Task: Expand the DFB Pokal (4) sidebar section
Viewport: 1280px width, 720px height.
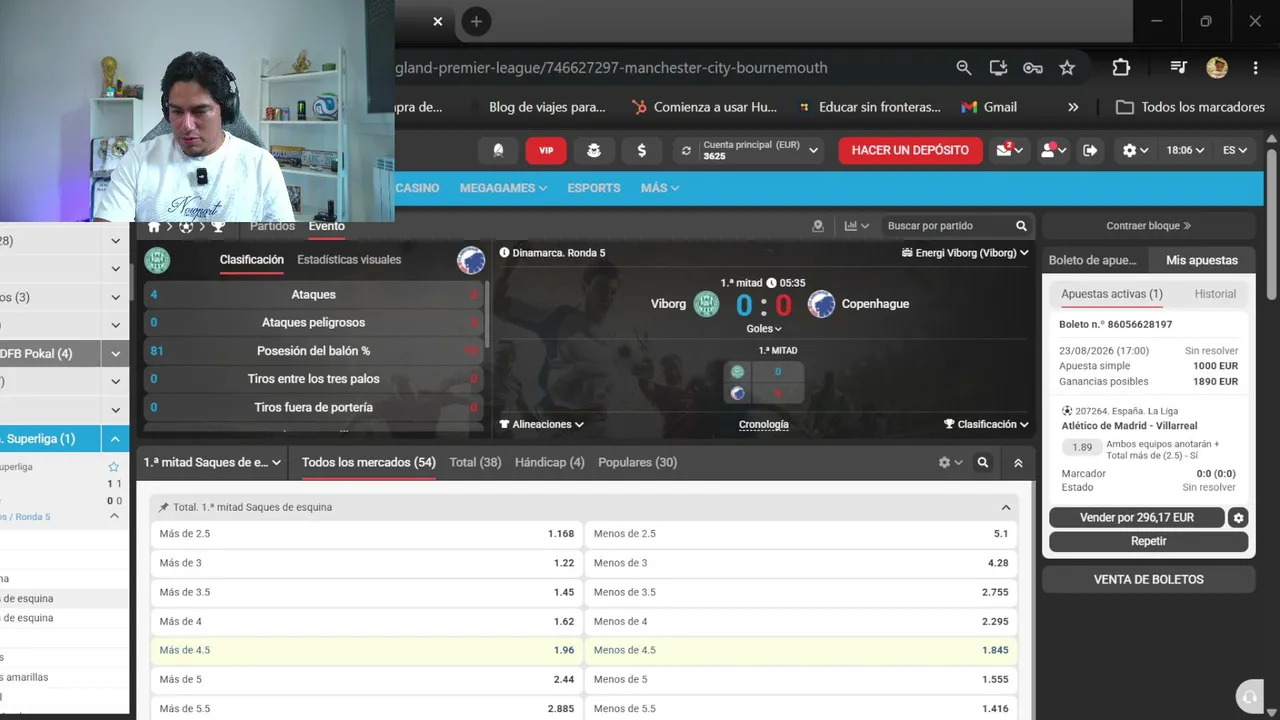Action: click(115, 354)
